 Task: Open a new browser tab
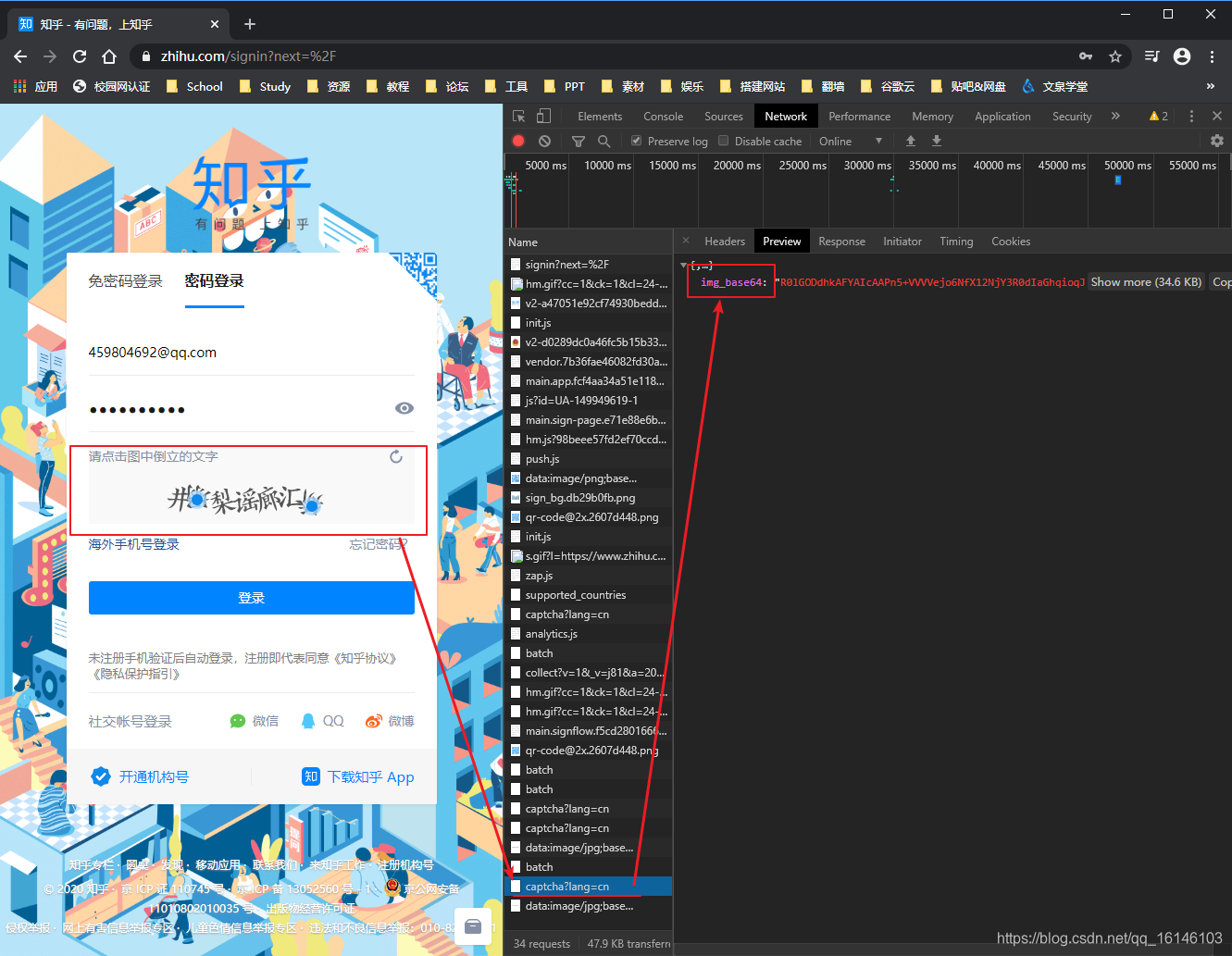coord(250,24)
